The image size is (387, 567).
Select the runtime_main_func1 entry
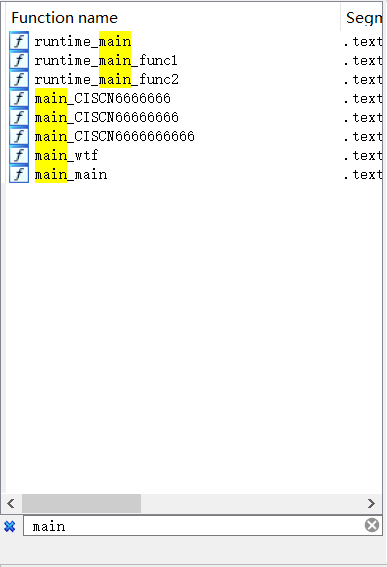click(106, 60)
